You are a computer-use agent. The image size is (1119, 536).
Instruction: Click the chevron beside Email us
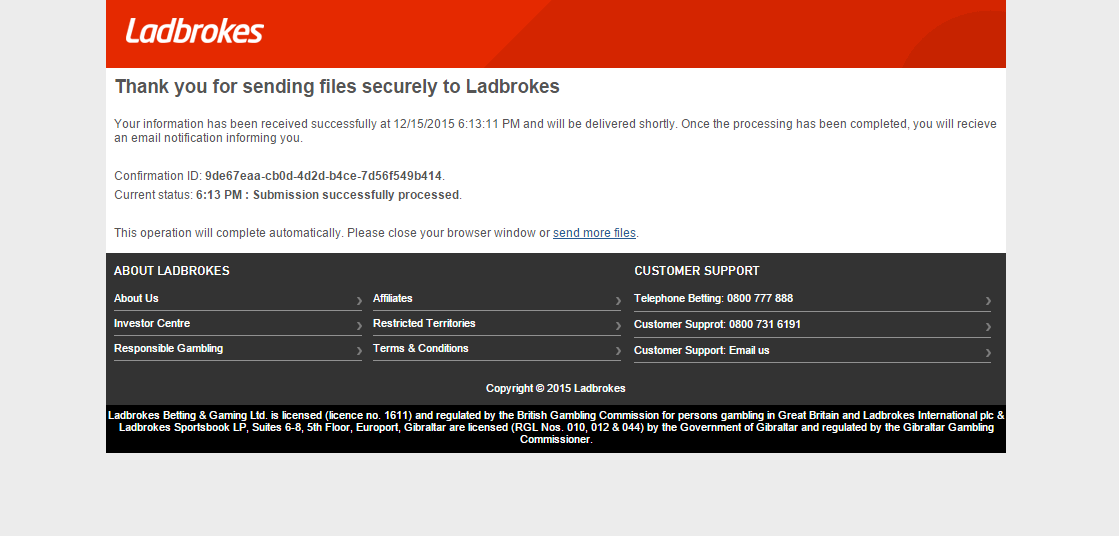(988, 352)
